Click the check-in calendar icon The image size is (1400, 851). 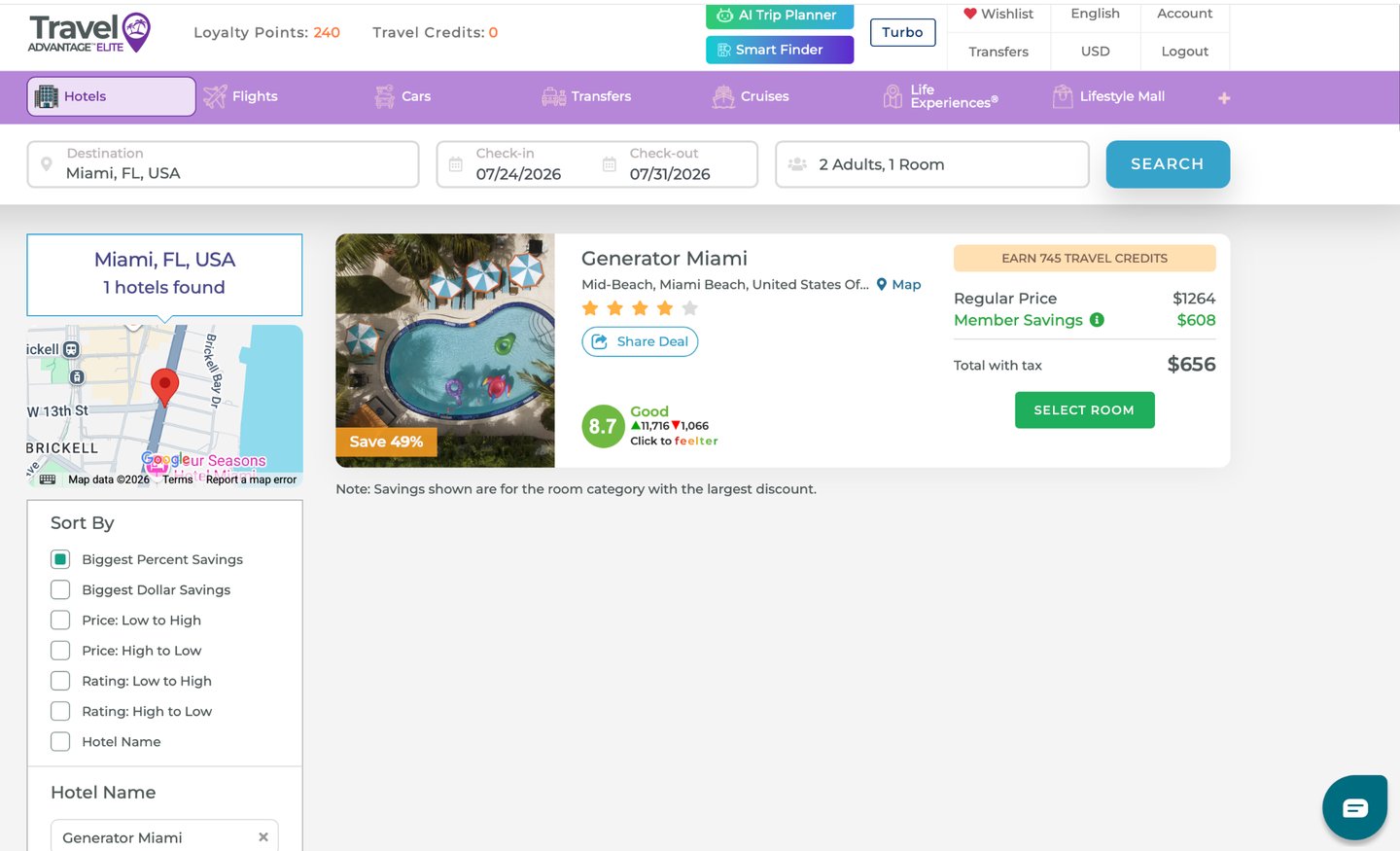pos(455,164)
